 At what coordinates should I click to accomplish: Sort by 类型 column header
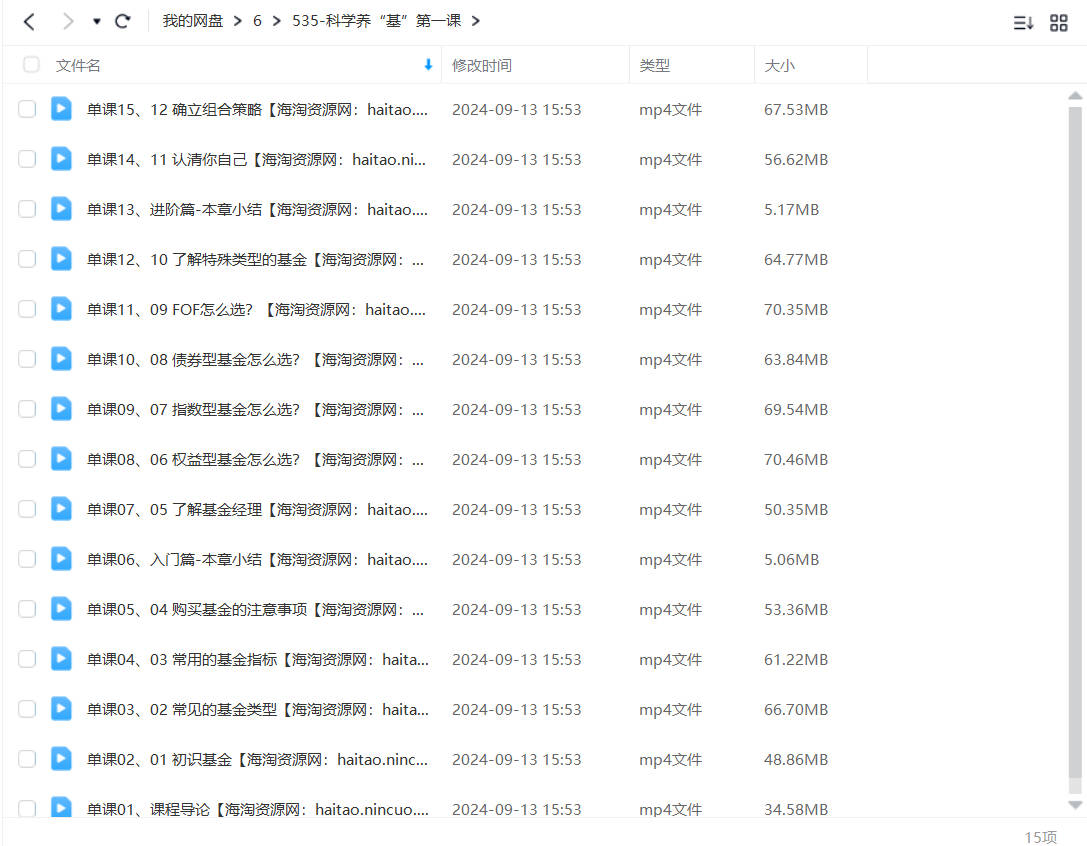[x=654, y=65]
